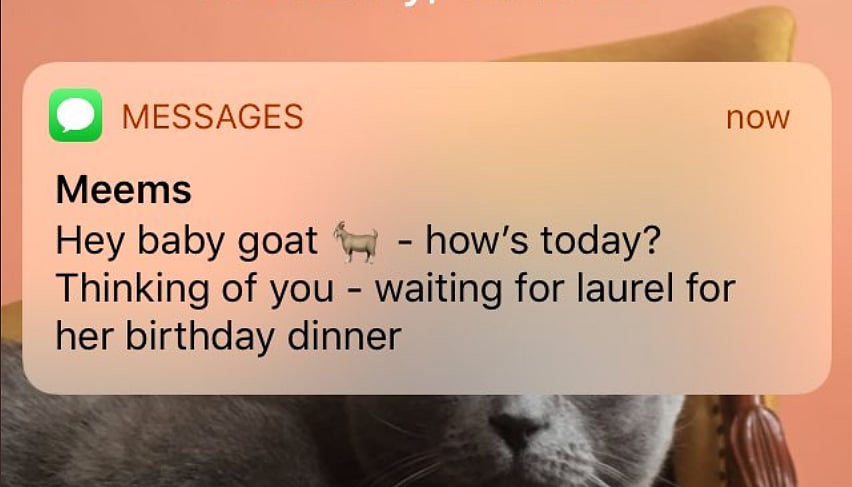Tap the "waiting for laurel for" text
Viewport: 852px width, 487px height.
pyautogui.click(x=555, y=288)
